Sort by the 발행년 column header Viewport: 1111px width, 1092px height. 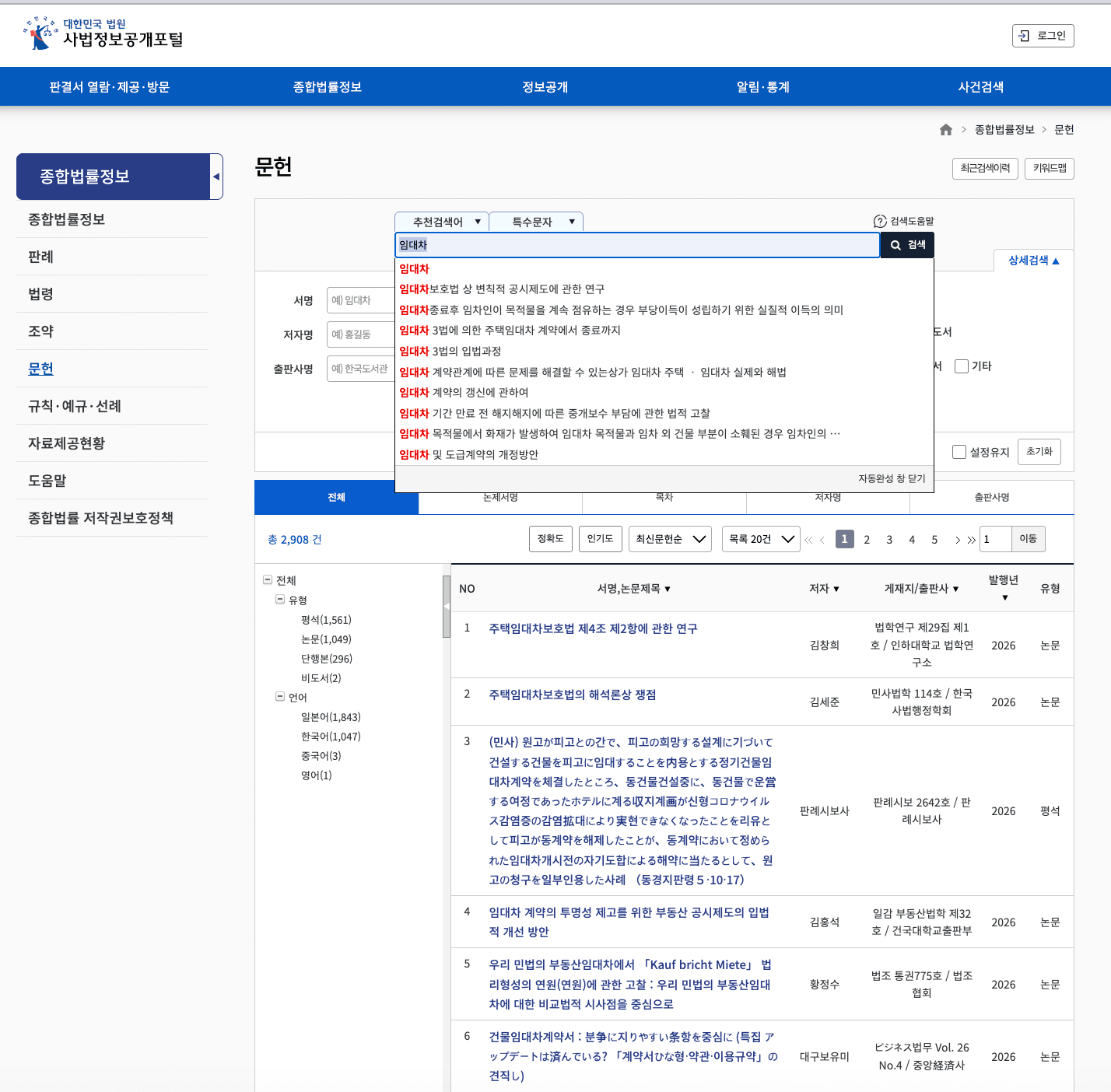tap(1004, 588)
